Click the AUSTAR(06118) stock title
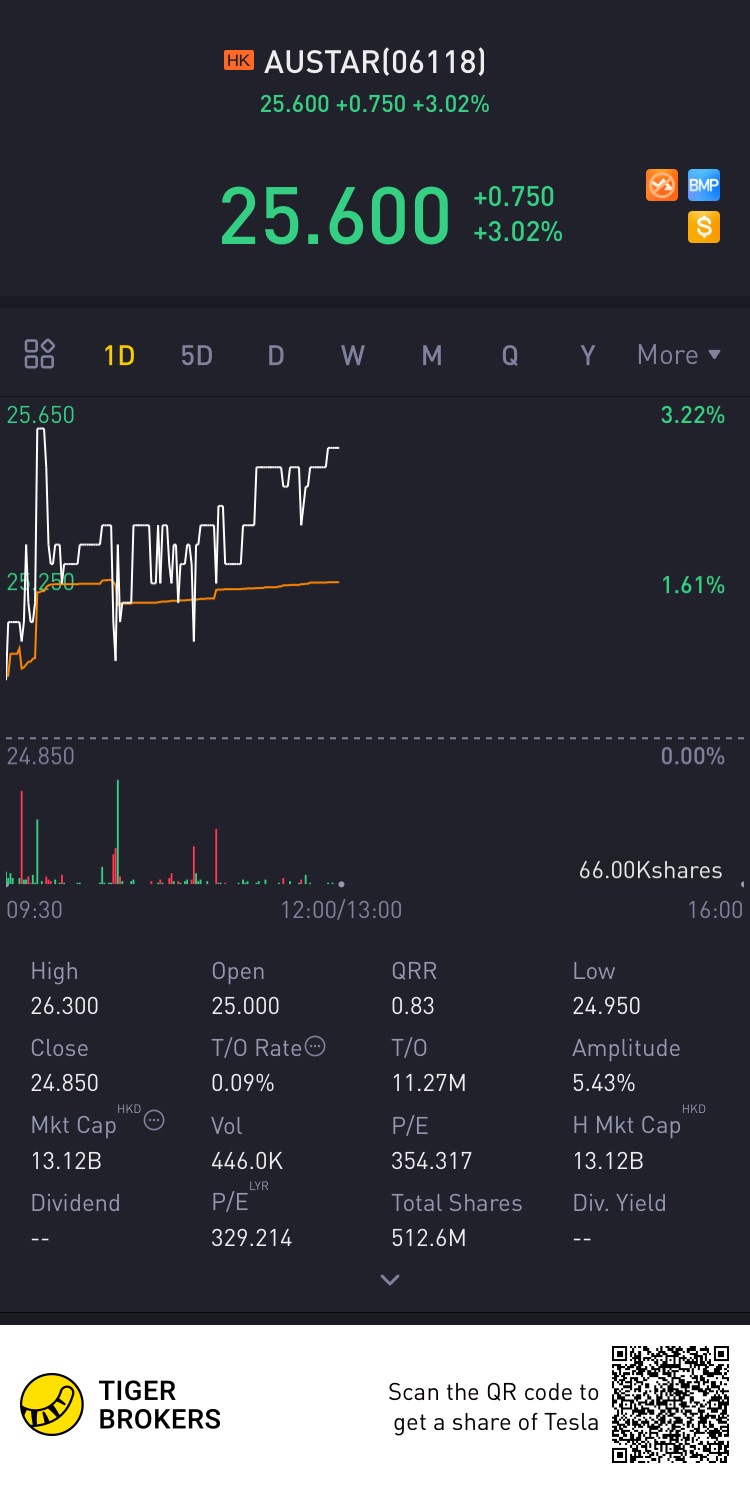Screen dimensions: 750x1485 [375, 62]
